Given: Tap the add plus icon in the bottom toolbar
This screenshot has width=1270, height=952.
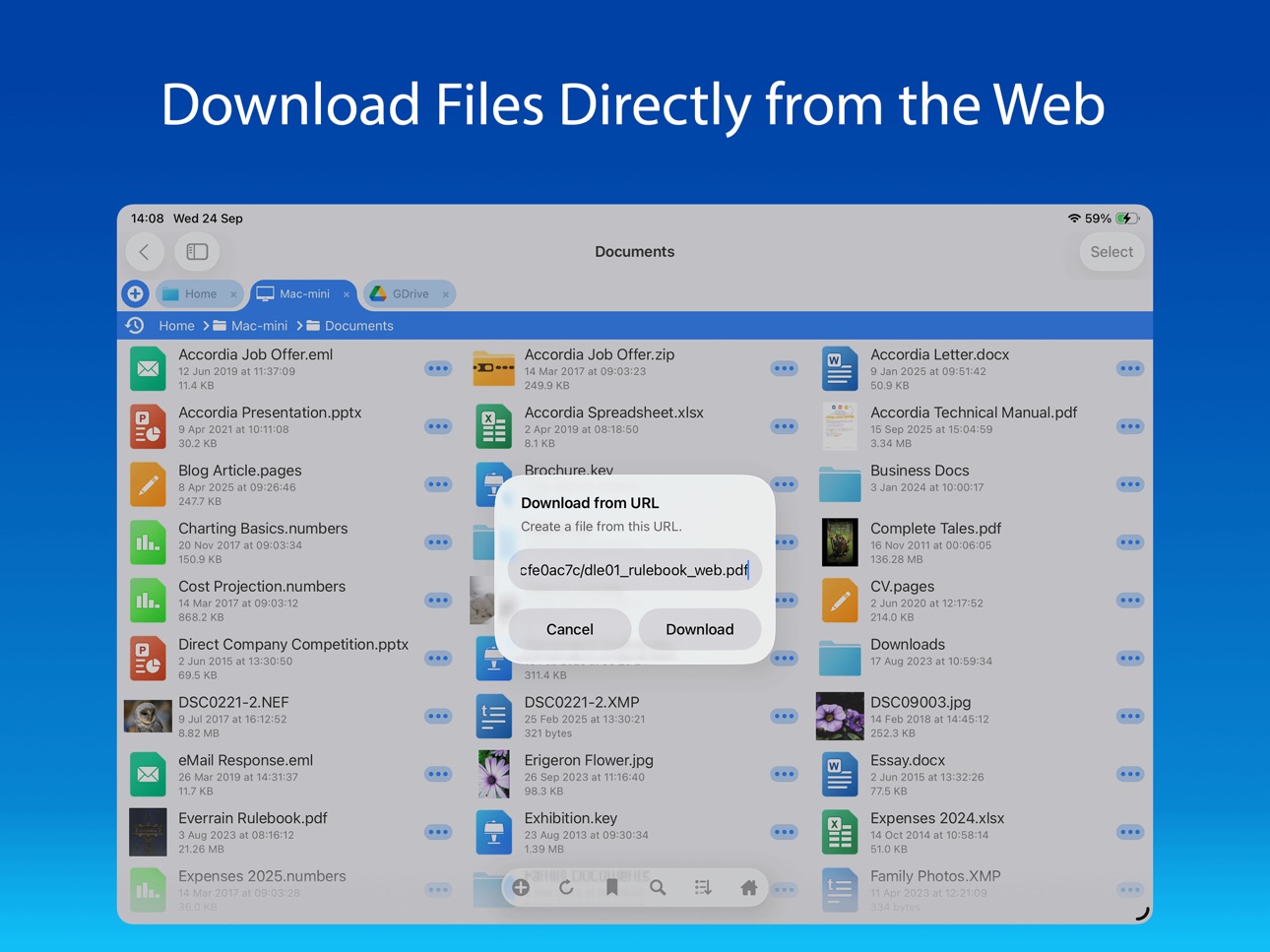Looking at the screenshot, I should 521,887.
